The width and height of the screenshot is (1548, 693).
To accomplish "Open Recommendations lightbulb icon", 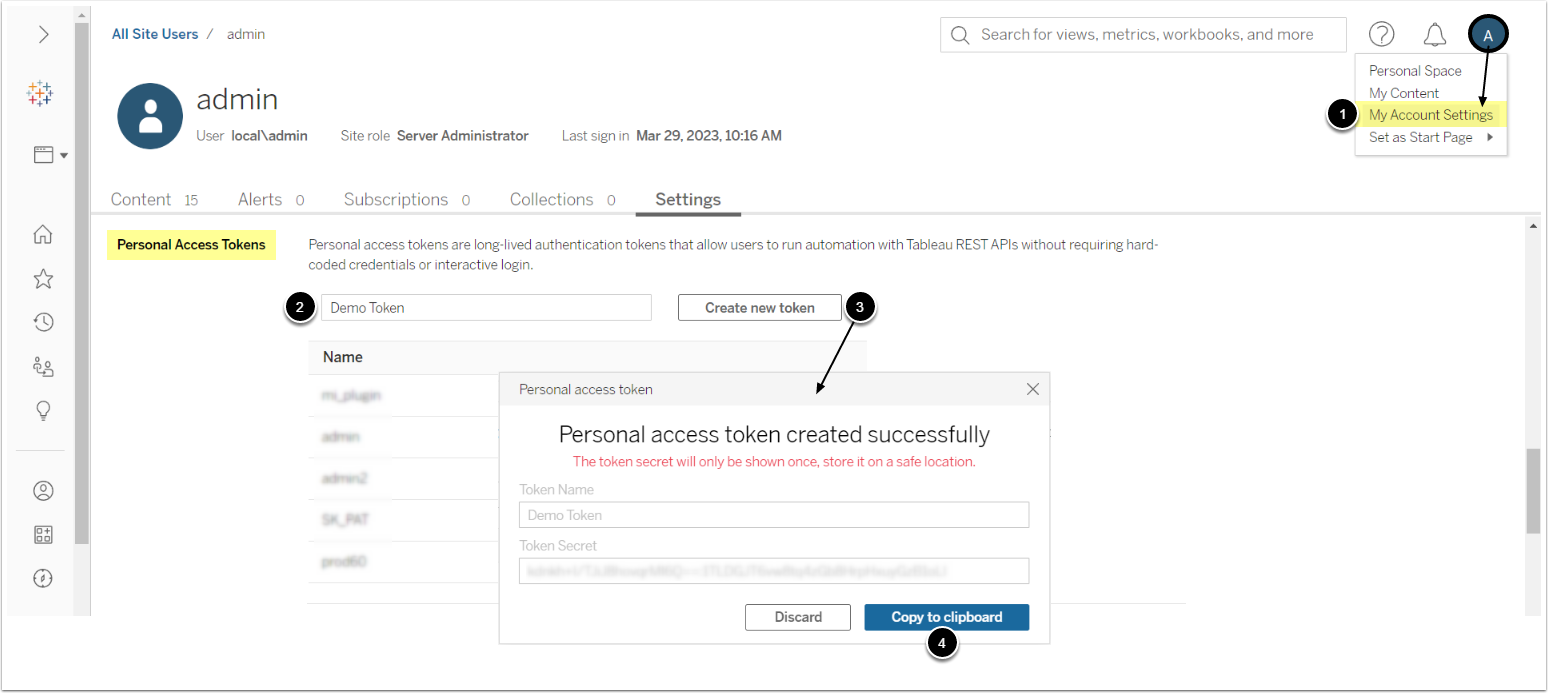I will coord(43,410).
